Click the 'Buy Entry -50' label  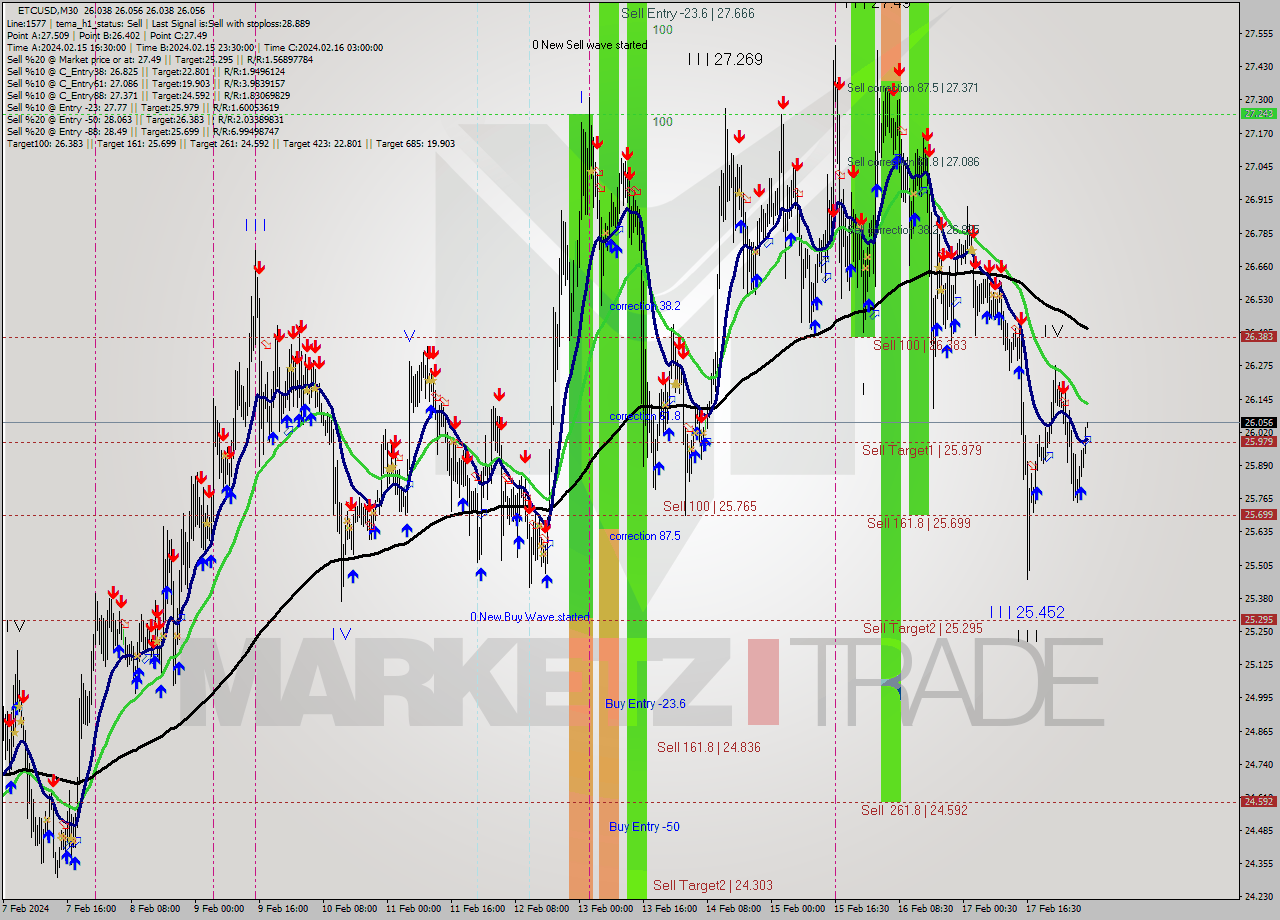(645, 827)
